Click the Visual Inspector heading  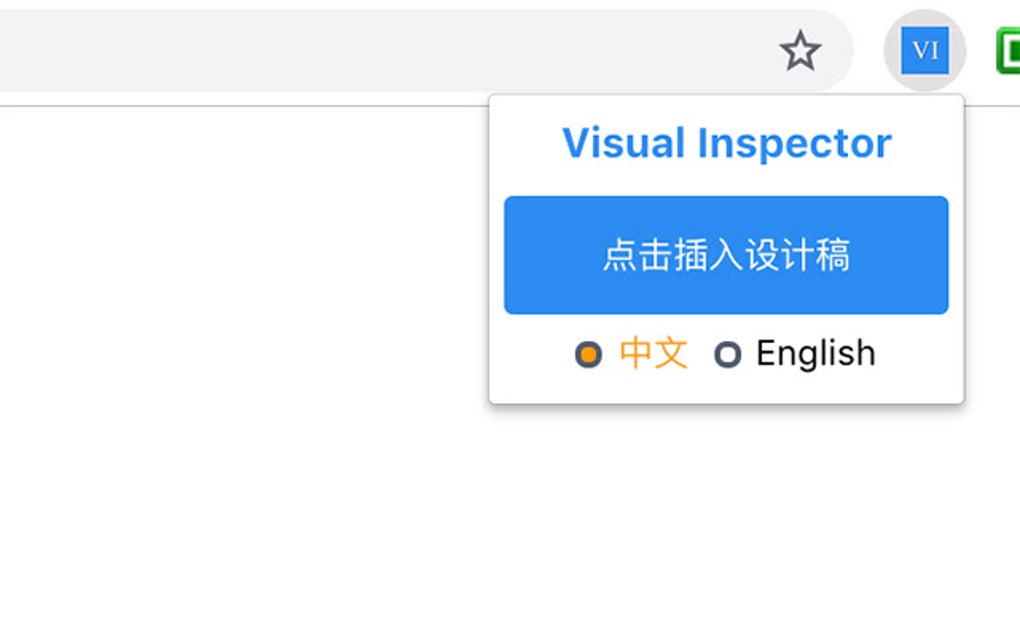point(726,142)
